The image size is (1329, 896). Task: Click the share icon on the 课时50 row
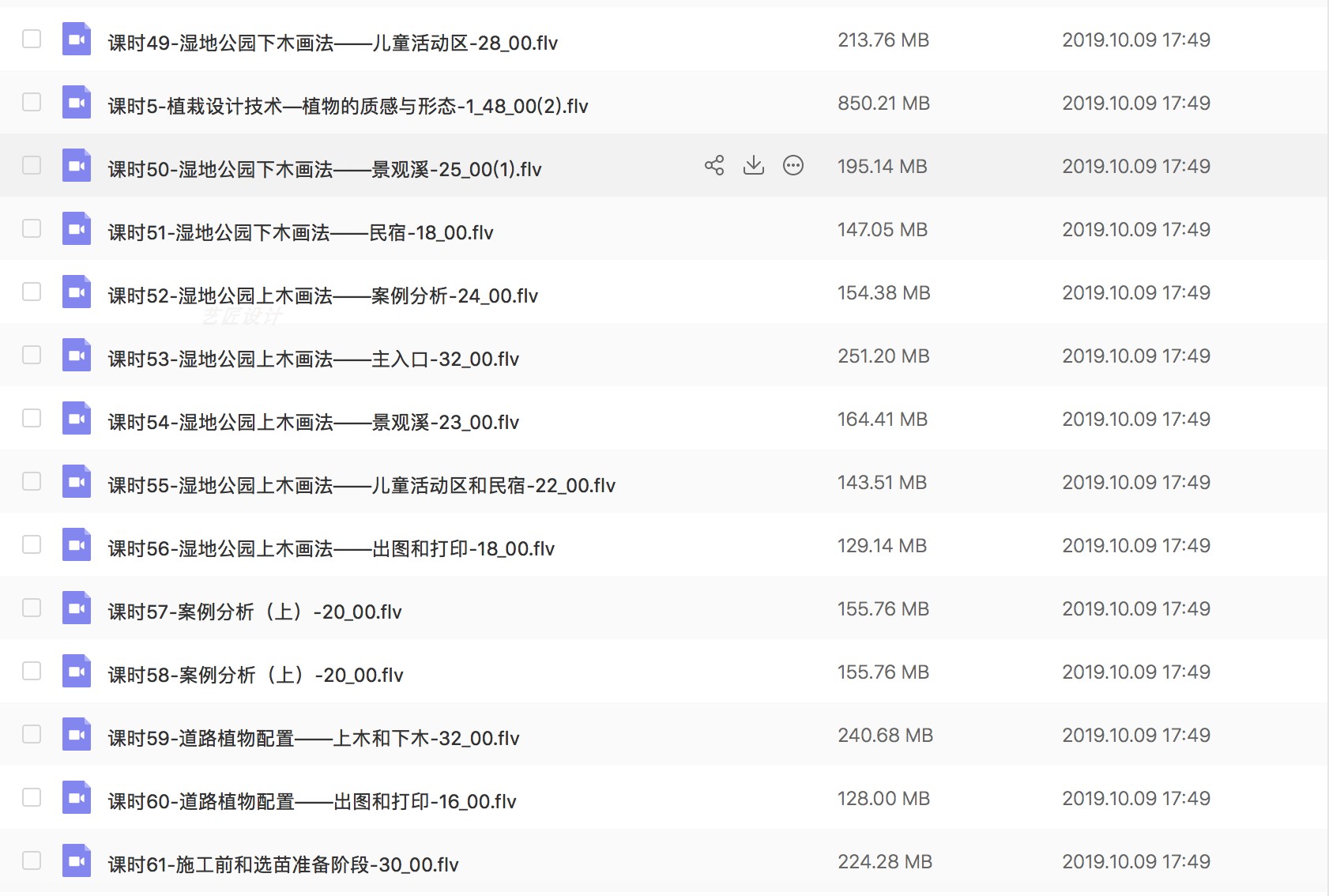(714, 165)
